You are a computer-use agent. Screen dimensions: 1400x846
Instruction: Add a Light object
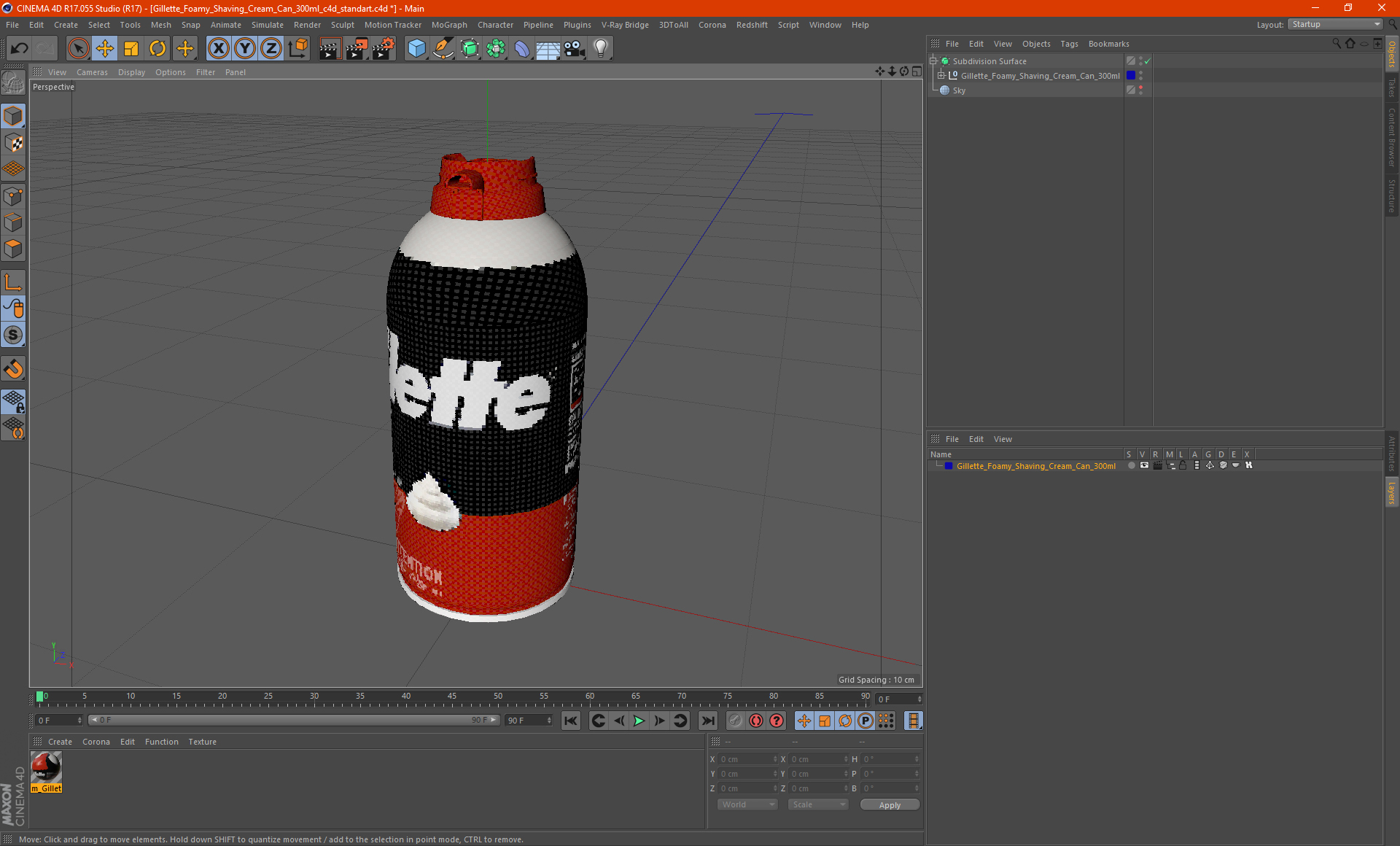click(x=601, y=49)
